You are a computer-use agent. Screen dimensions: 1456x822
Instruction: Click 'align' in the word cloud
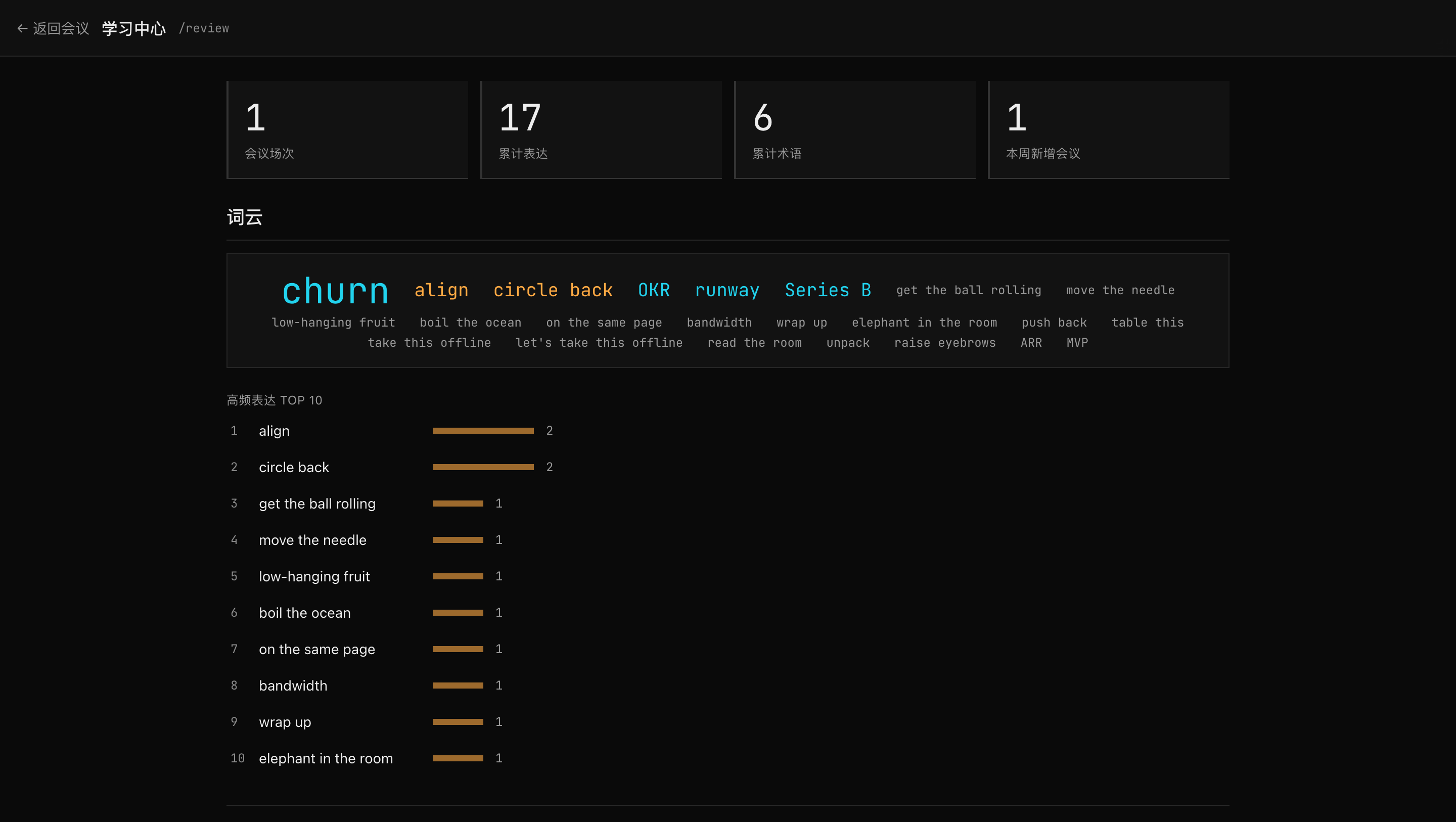[441, 290]
